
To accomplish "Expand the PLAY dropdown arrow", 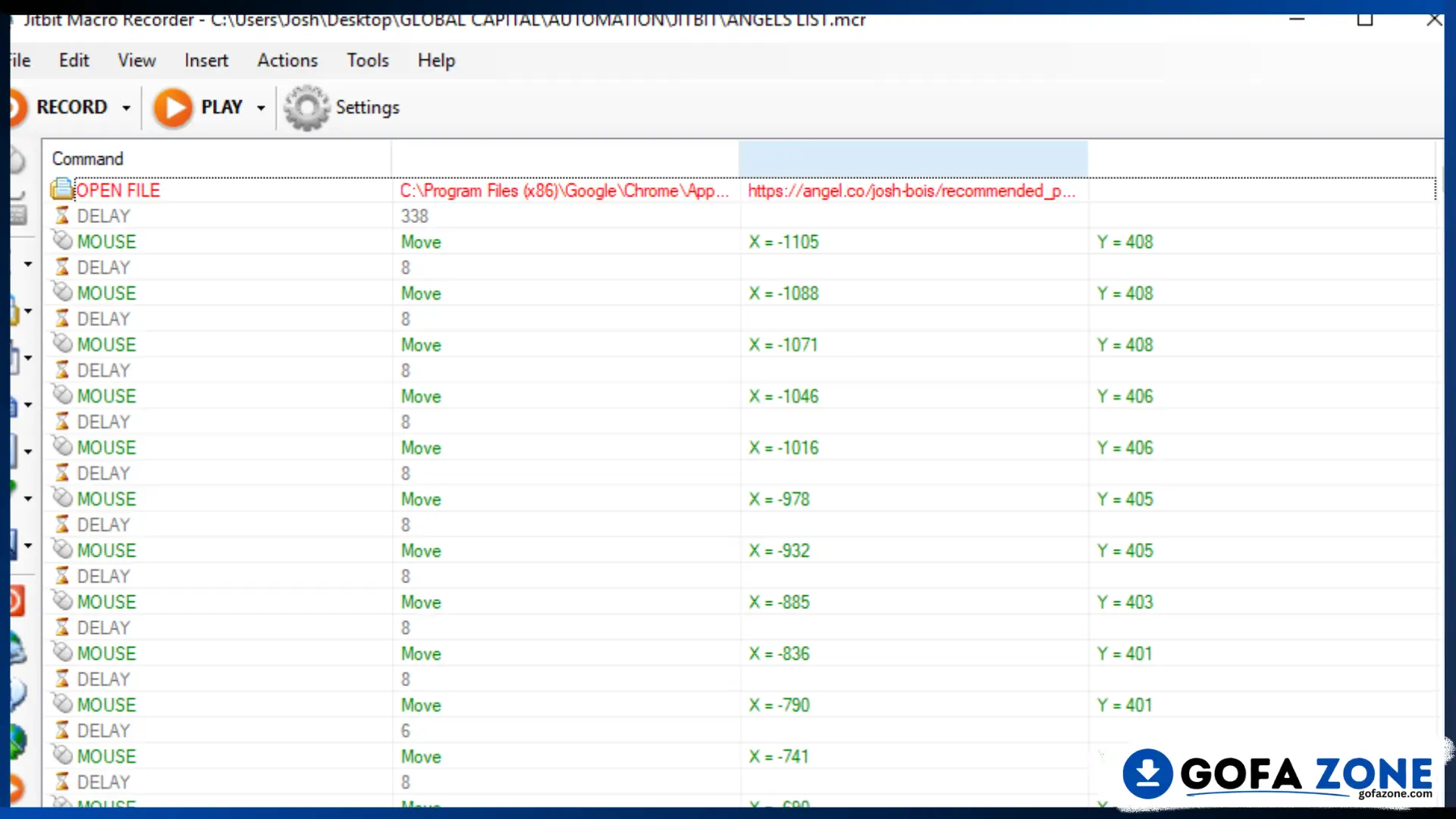I will [261, 108].
